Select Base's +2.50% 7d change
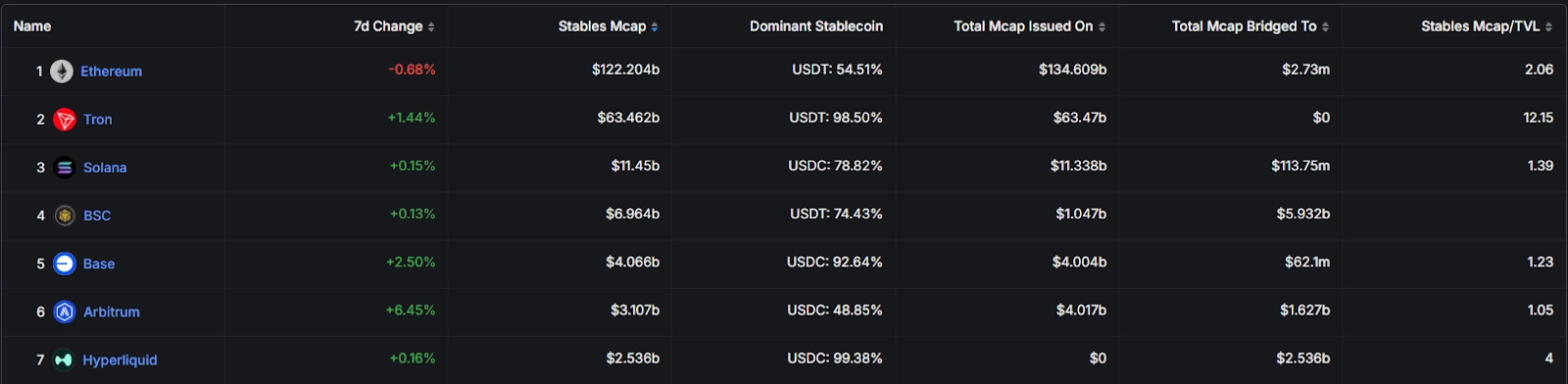1568x384 pixels. (411, 262)
